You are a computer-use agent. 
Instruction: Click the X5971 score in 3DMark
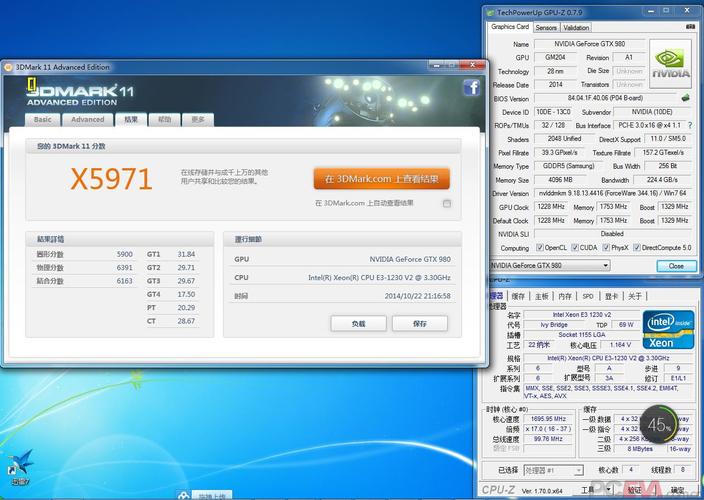click(x=111, y=179)
